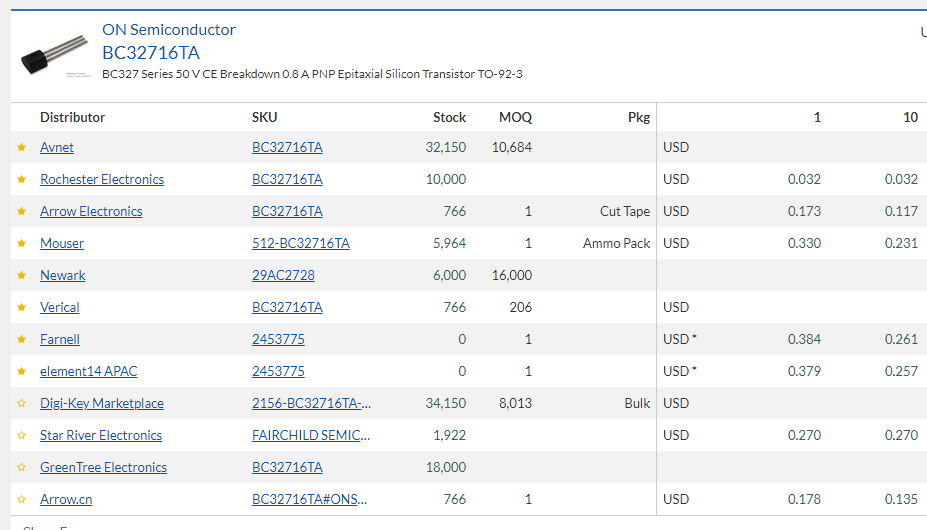
Task: View the transistor product thumbnail
Action: pos(54,54)
